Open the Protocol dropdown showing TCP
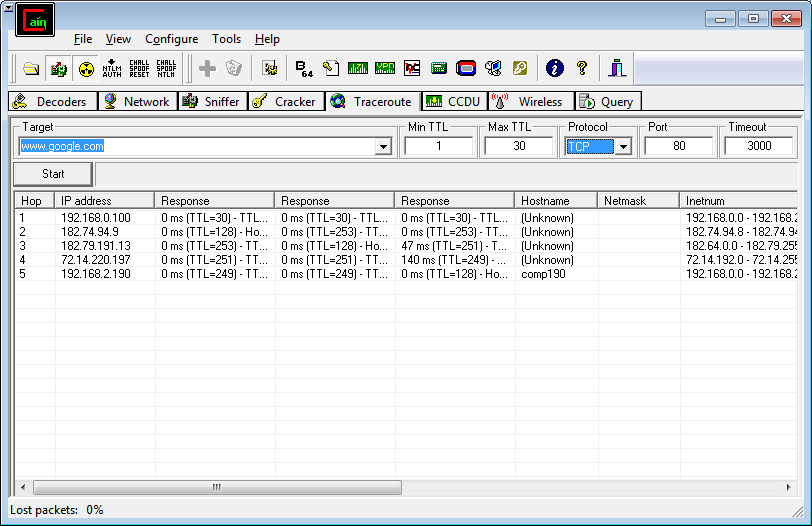812x526 pixels. click(x=623, y=147)
